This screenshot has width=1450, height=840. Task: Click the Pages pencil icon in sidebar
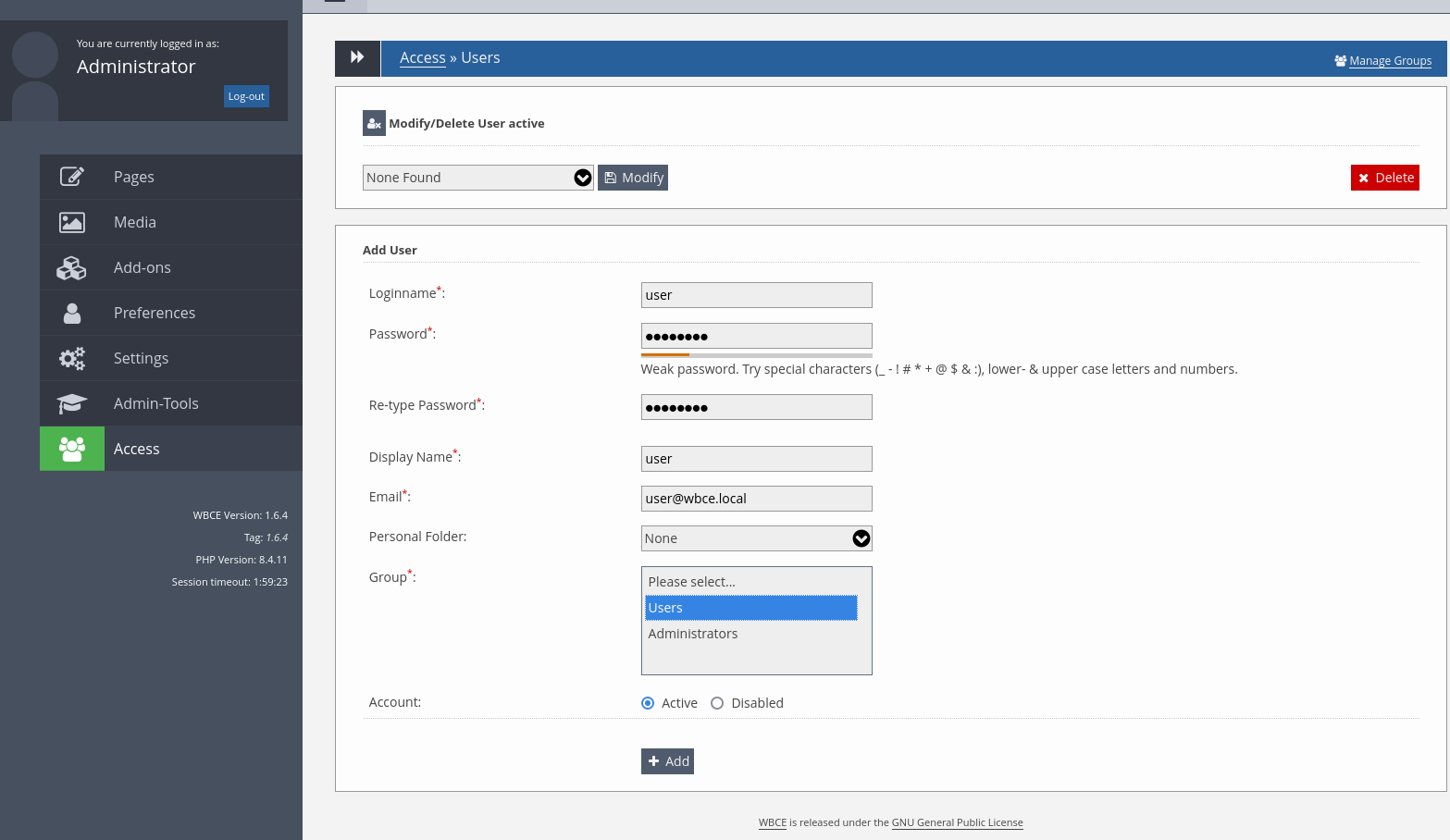[72, 177]
